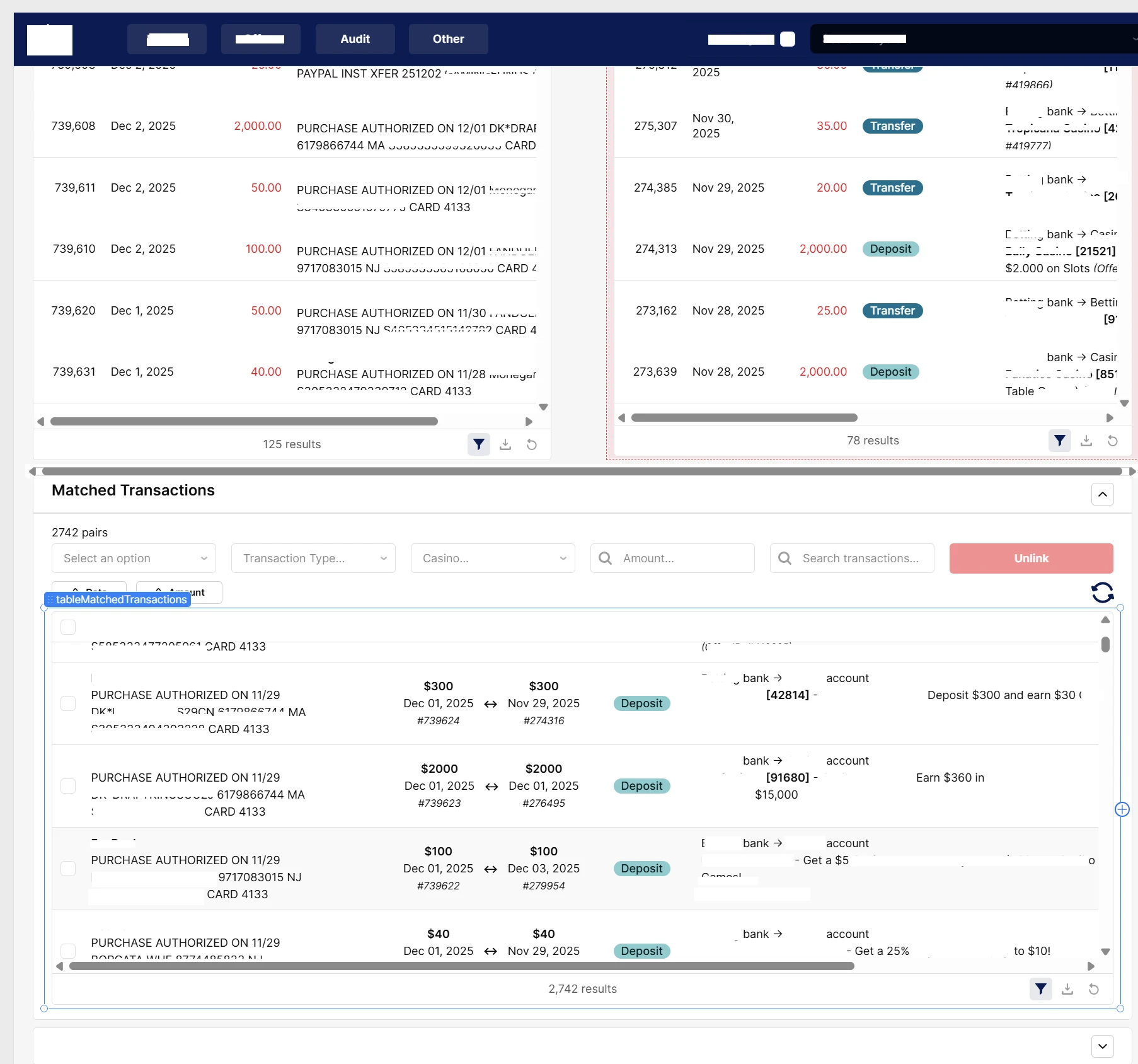Click vertical scrollbar thumb in matched table
The height and width of the screenshot is (1064, 1138).
(x=1105, y=644)
